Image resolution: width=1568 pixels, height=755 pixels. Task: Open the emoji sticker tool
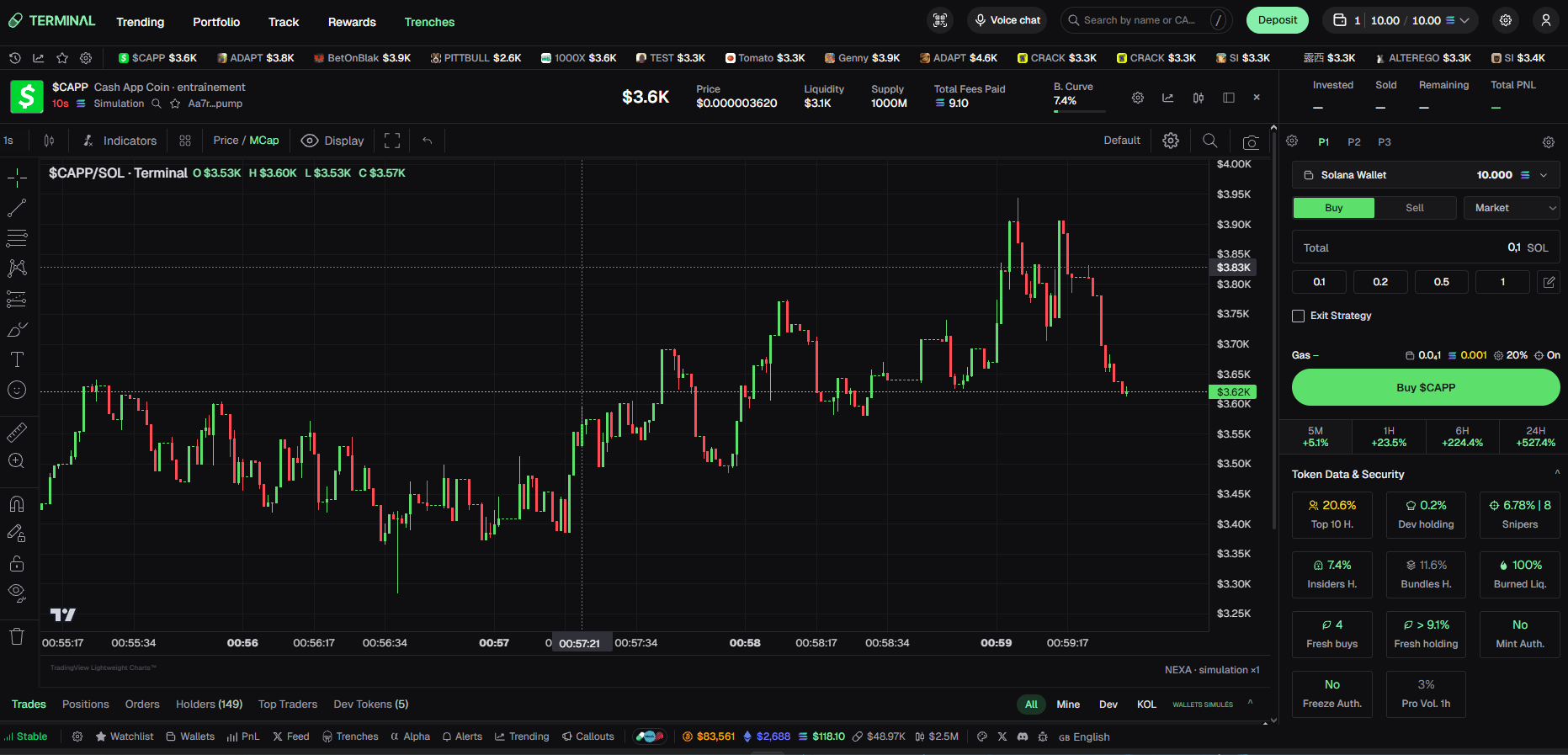tap(17, 390)
